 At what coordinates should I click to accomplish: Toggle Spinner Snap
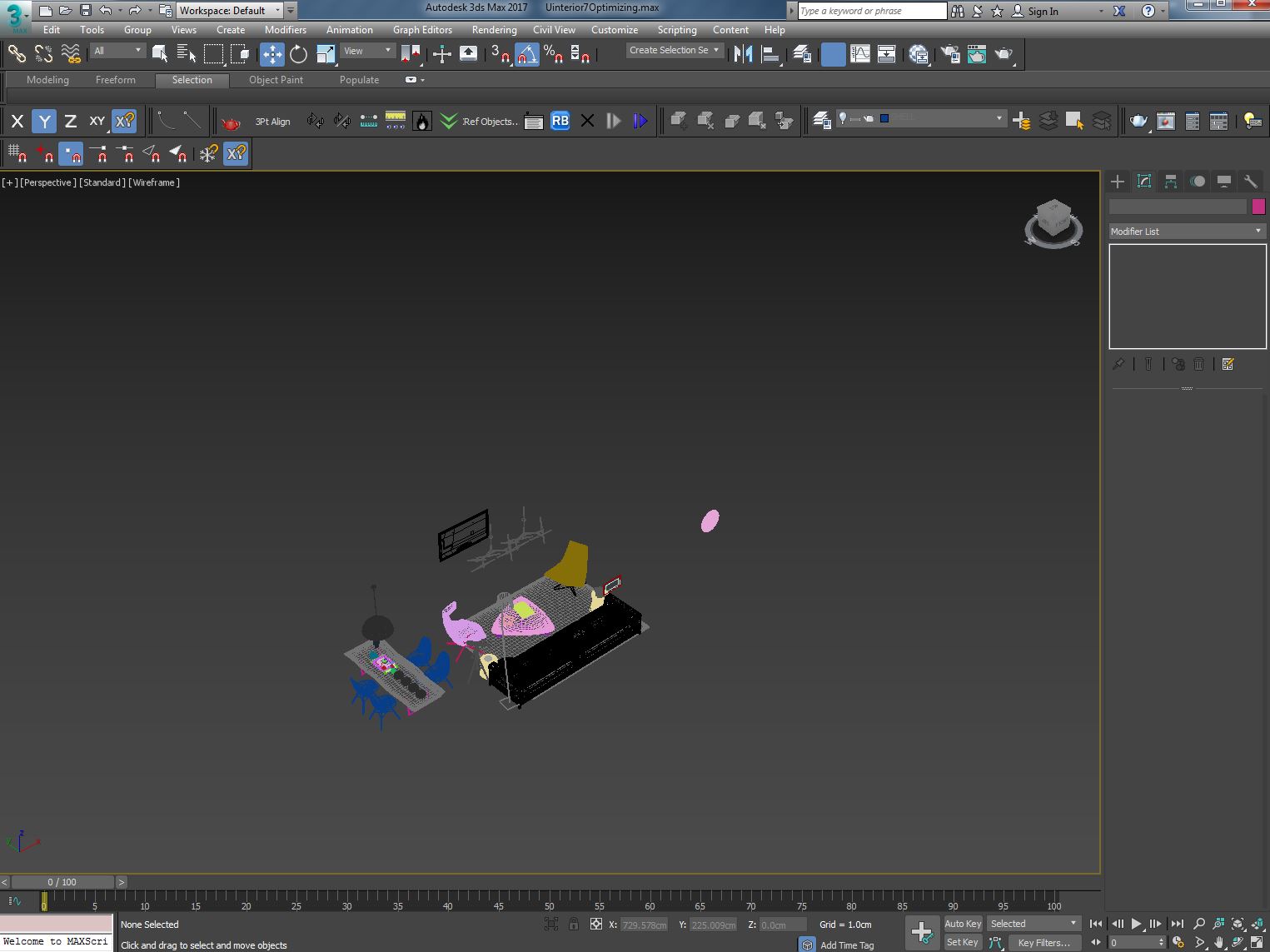(580, 54)
